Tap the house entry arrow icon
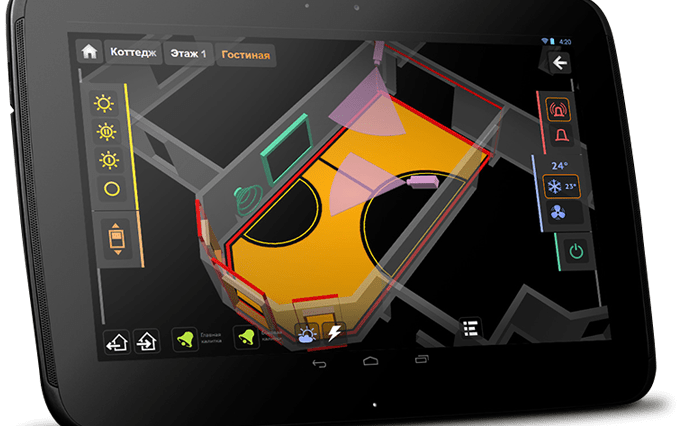Viewport: 687px width, 426px height. [x=145, y=339]
